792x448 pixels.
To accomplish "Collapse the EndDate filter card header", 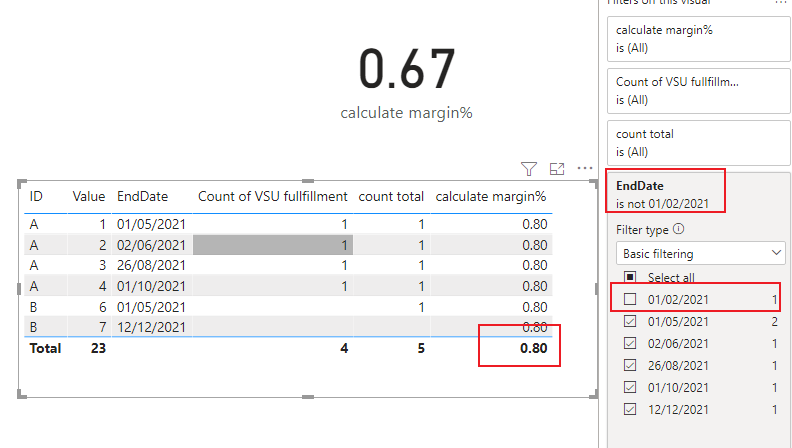I will (x=699, y=194).
